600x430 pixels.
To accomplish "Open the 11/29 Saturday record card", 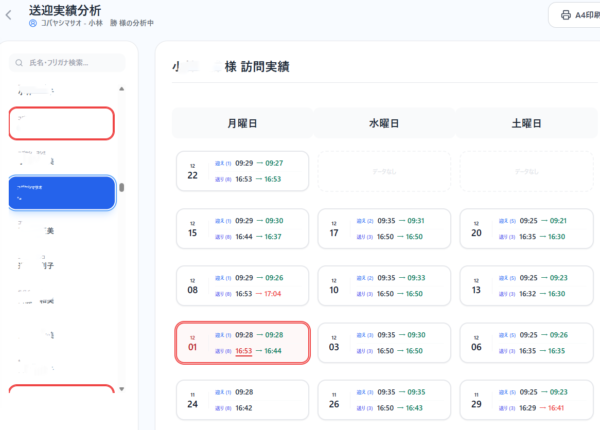I will [x=526, y=400].
